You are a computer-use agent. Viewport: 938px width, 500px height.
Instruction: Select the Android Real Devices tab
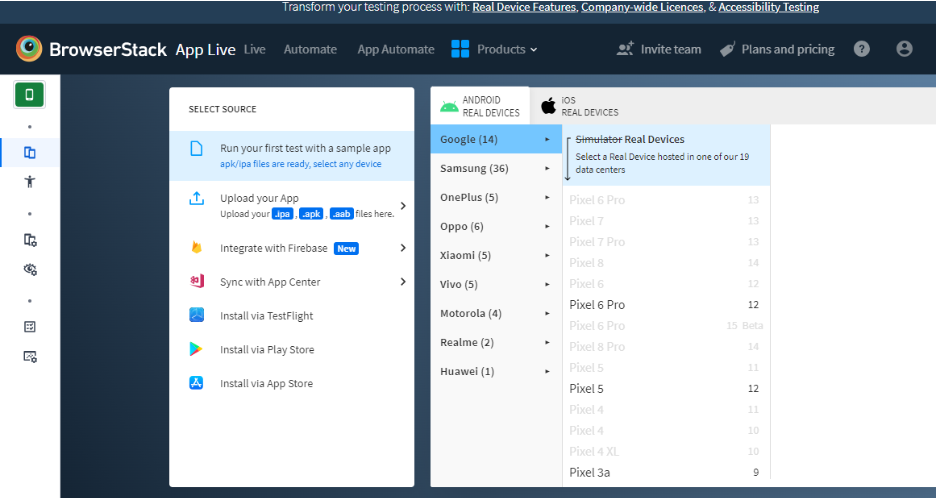click(480, 106)
